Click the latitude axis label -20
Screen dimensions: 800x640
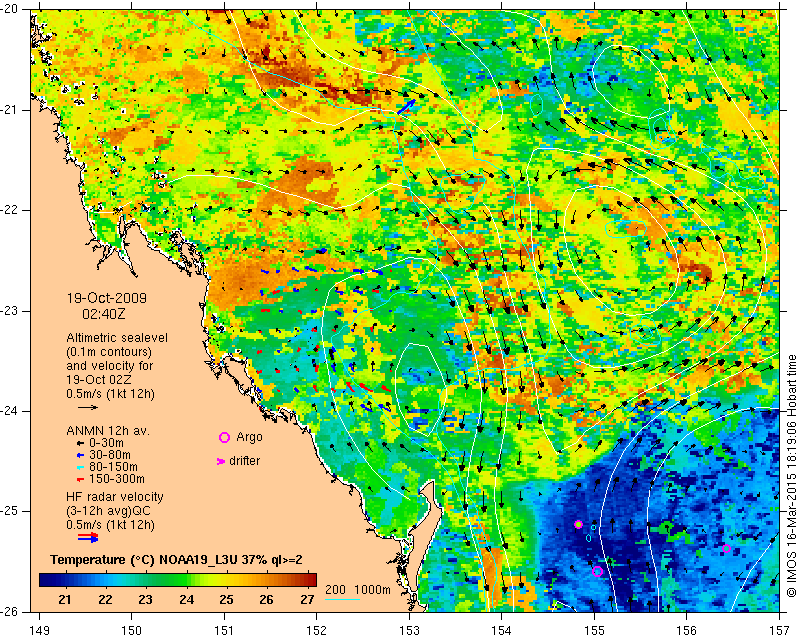[x=9, y=10]
